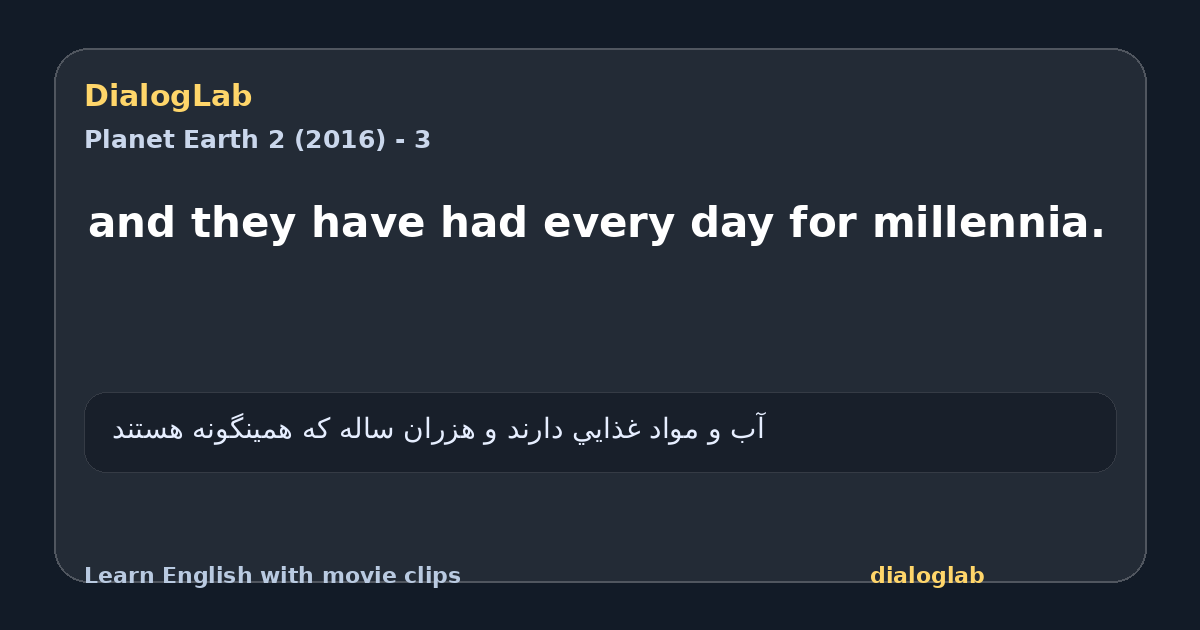Screen dimensions: 1200x630
Task: Click "Learn English with movie clips" tagline
Action: point(272,576)
